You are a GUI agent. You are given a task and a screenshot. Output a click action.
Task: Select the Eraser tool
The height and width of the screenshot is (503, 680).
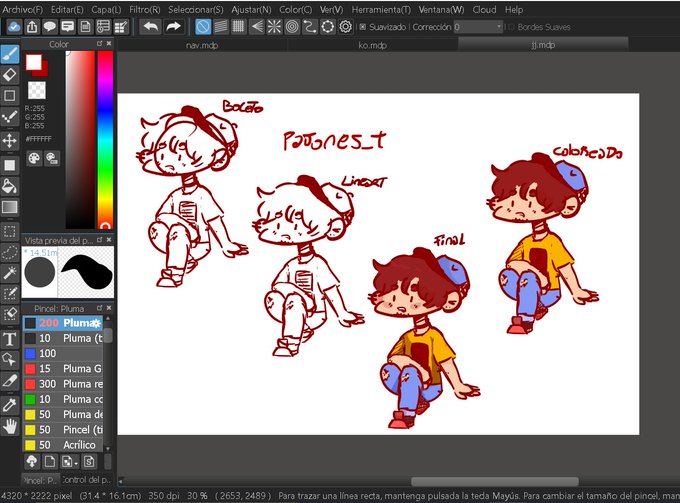(10, 75)
